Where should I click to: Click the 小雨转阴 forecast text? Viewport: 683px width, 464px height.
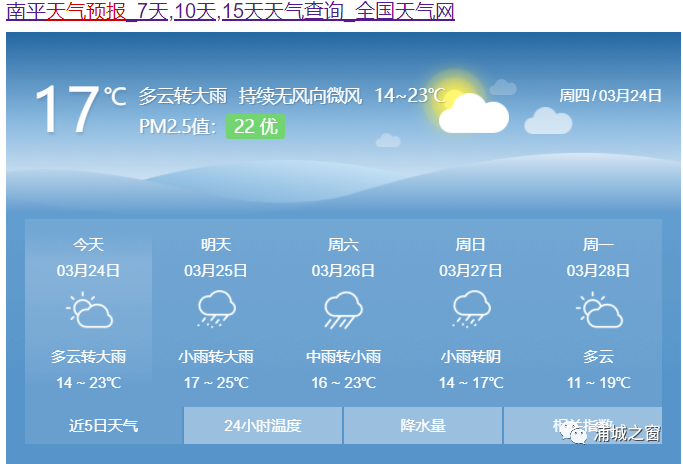click(x=471, y=357)
